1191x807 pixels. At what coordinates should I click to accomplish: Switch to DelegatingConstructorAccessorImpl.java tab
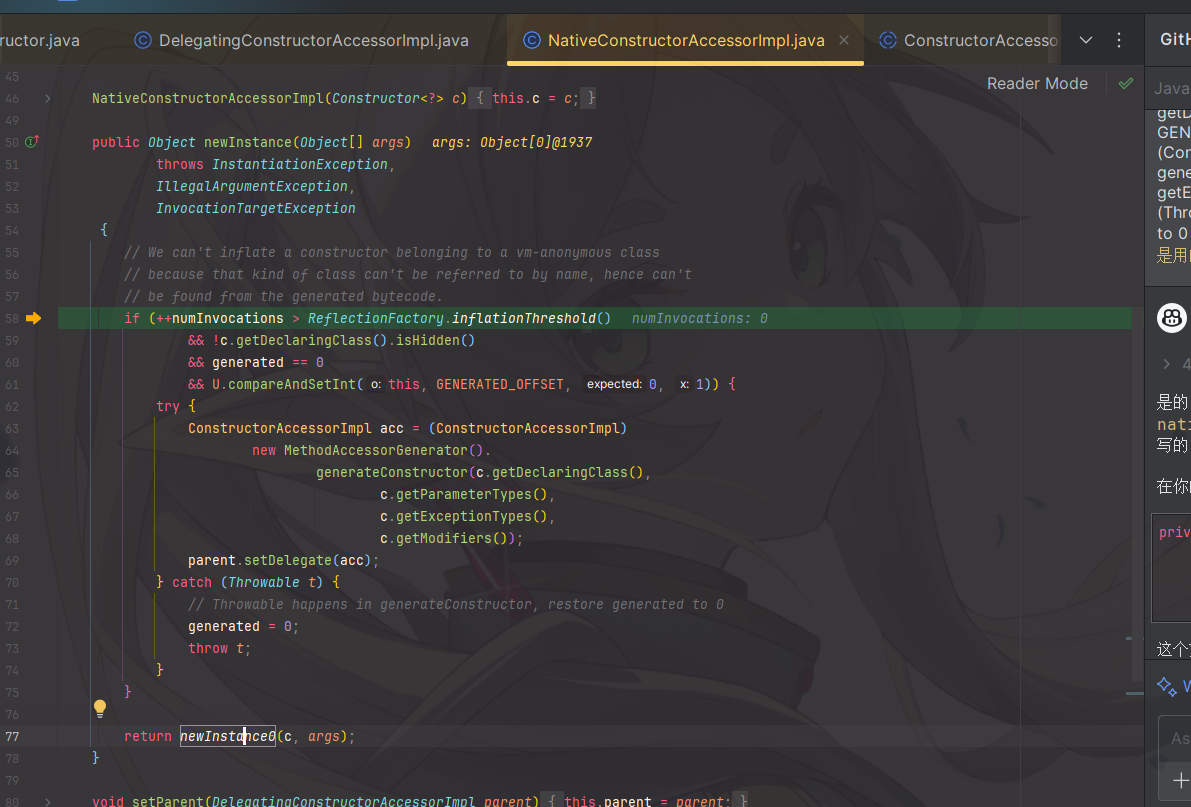(302, 40)
